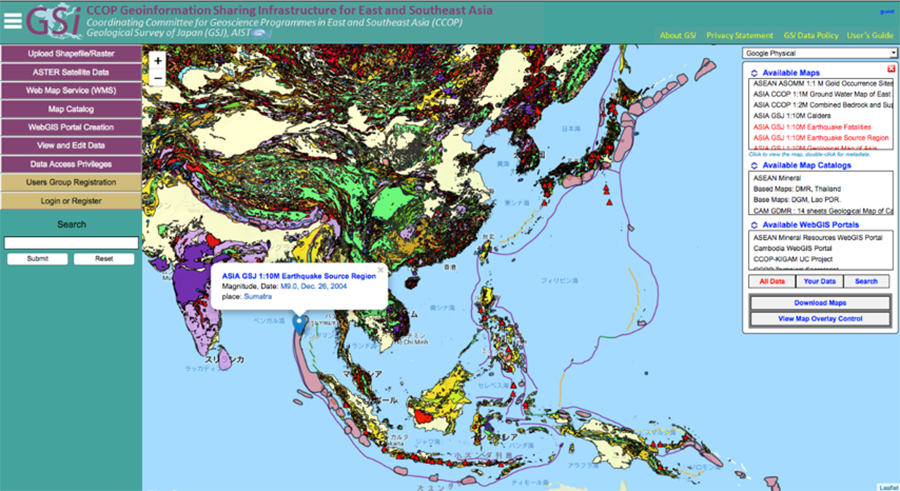The width and height of the screenshot is (900, 491).
Task: Switch to the Your Data tab
Action: pyautogui.click(x=820, y=281)
